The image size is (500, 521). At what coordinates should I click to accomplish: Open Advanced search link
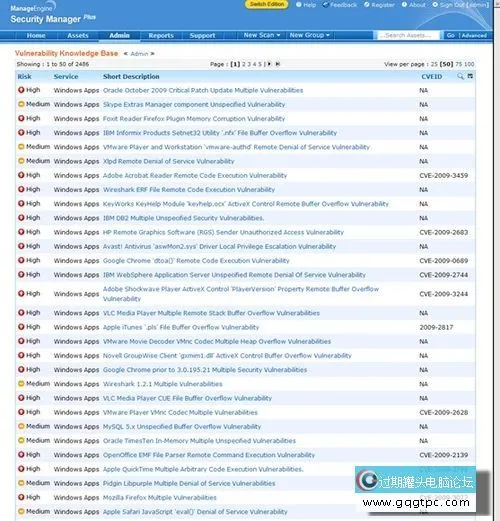point(474,35)
